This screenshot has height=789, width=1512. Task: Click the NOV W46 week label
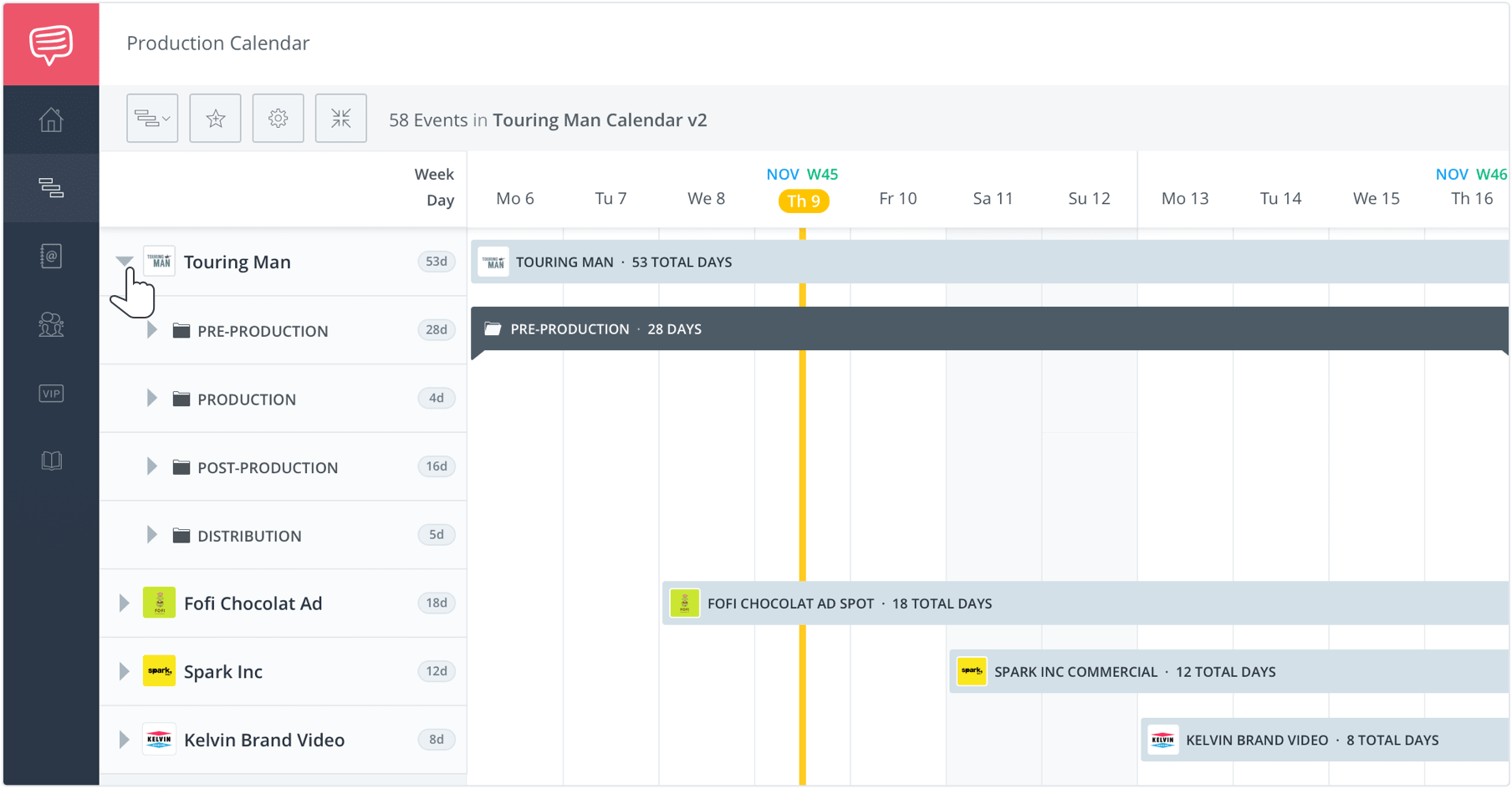[x=1471, y=175]
